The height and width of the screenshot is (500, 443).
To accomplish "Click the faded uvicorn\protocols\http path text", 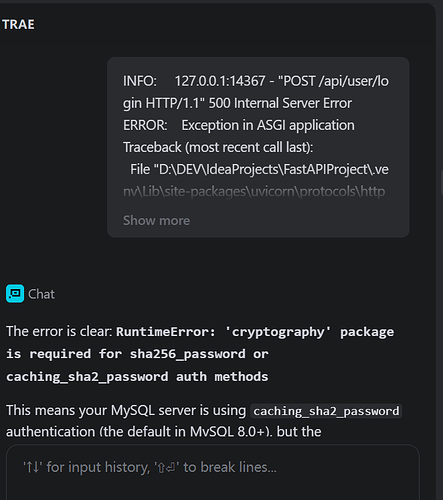I will [x=254, y=192].
